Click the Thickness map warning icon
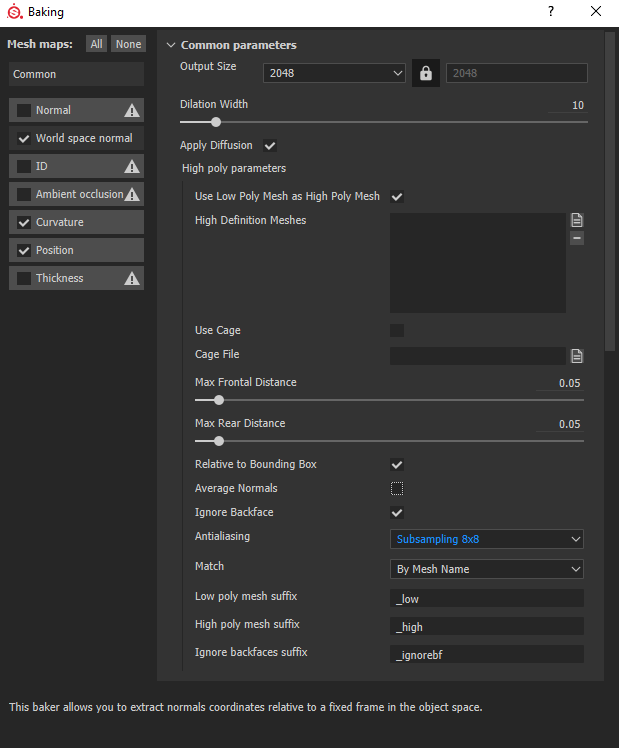Viewport: 619px width, 748px height. click(131, 279)
